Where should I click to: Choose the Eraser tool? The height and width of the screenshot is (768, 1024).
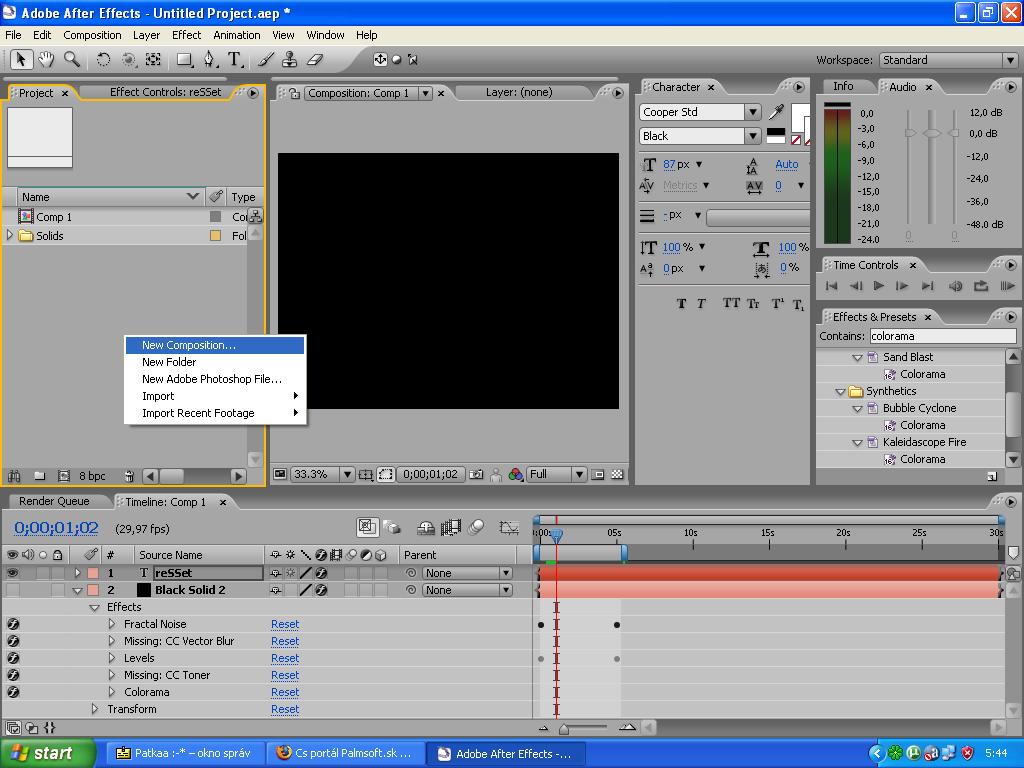(x=315, y=60)
